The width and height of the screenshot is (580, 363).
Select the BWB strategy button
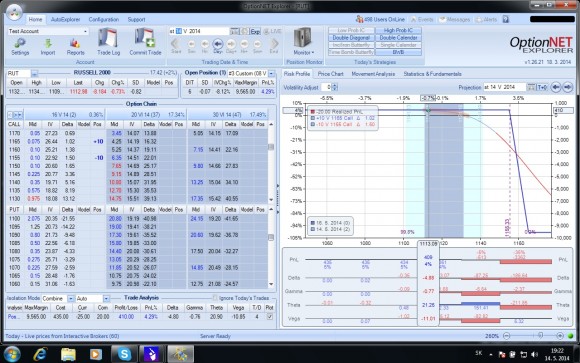tap(398, 53)
